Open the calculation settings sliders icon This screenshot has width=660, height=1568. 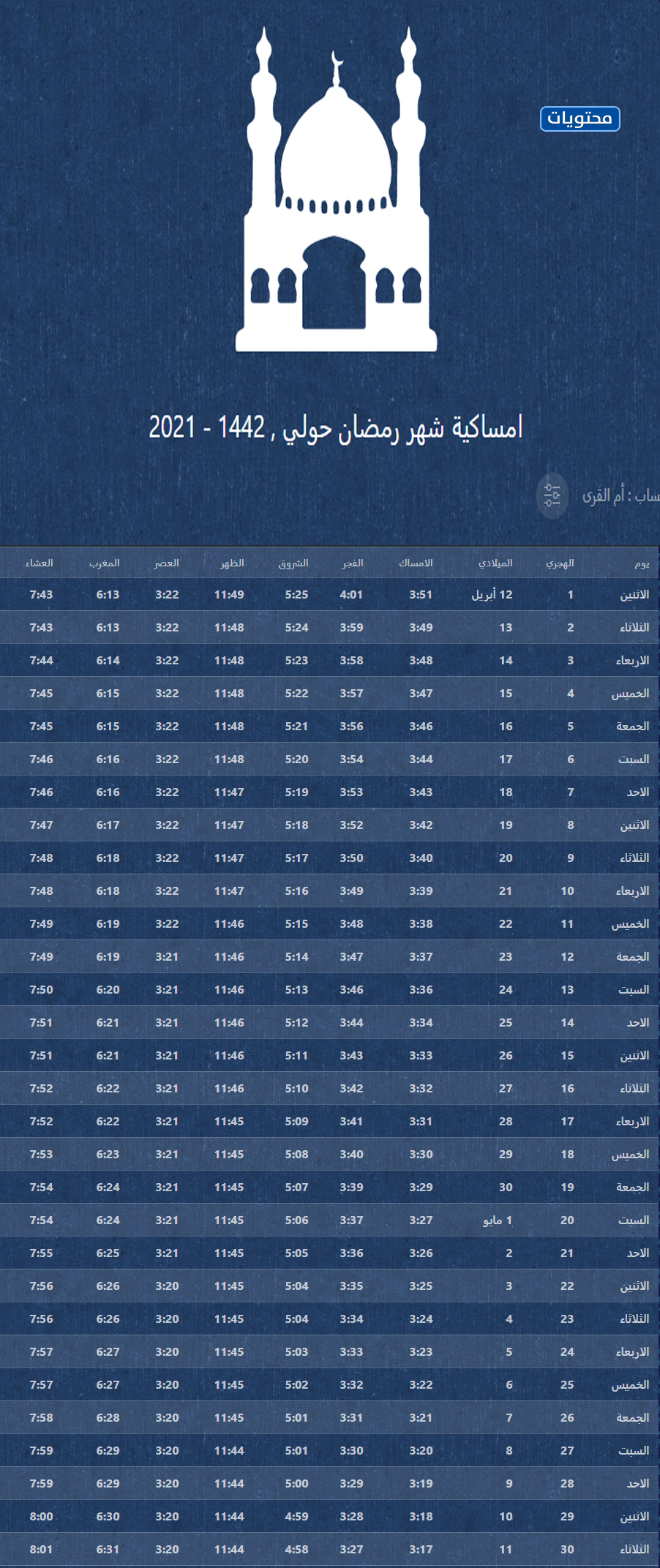(x=552, y=495)
